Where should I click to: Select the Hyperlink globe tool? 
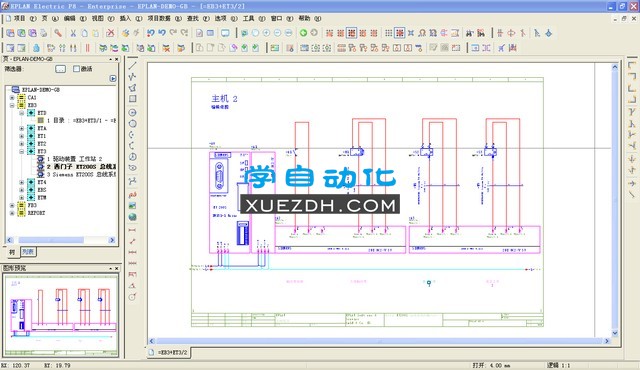pos(133,217)
